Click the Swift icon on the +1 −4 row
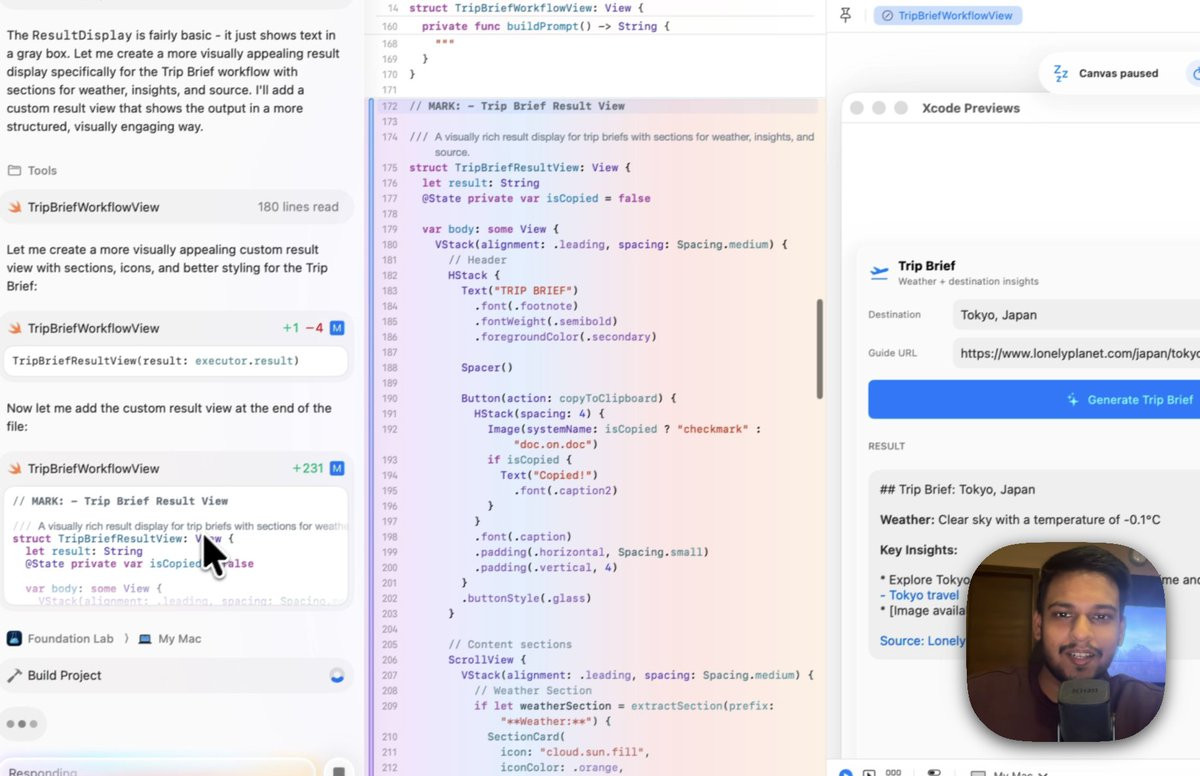The width and height of the screenshot is (1200, 776). [15, 328]
